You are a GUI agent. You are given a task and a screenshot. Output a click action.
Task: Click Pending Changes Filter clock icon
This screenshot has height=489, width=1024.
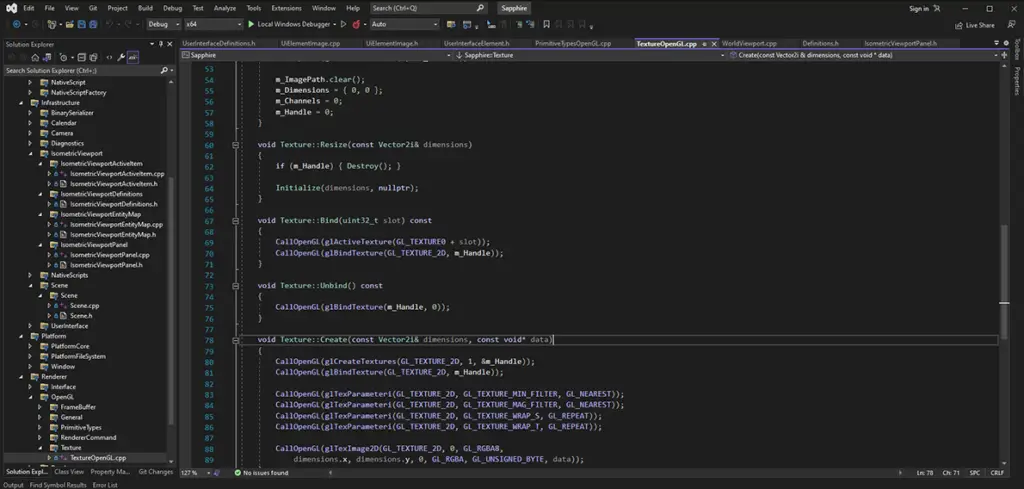pyautogui.click(x=63, y=57)
